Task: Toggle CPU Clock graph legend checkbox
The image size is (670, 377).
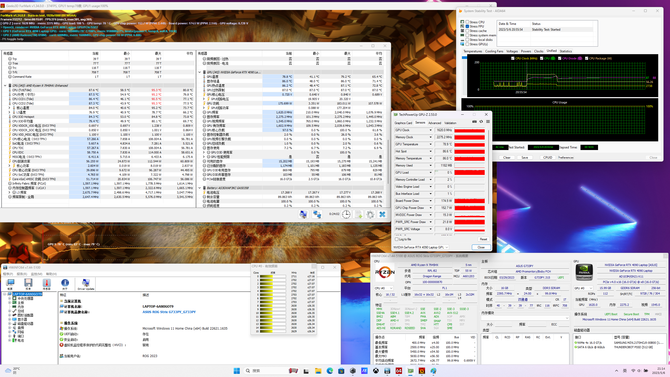Action: (513, 58)
